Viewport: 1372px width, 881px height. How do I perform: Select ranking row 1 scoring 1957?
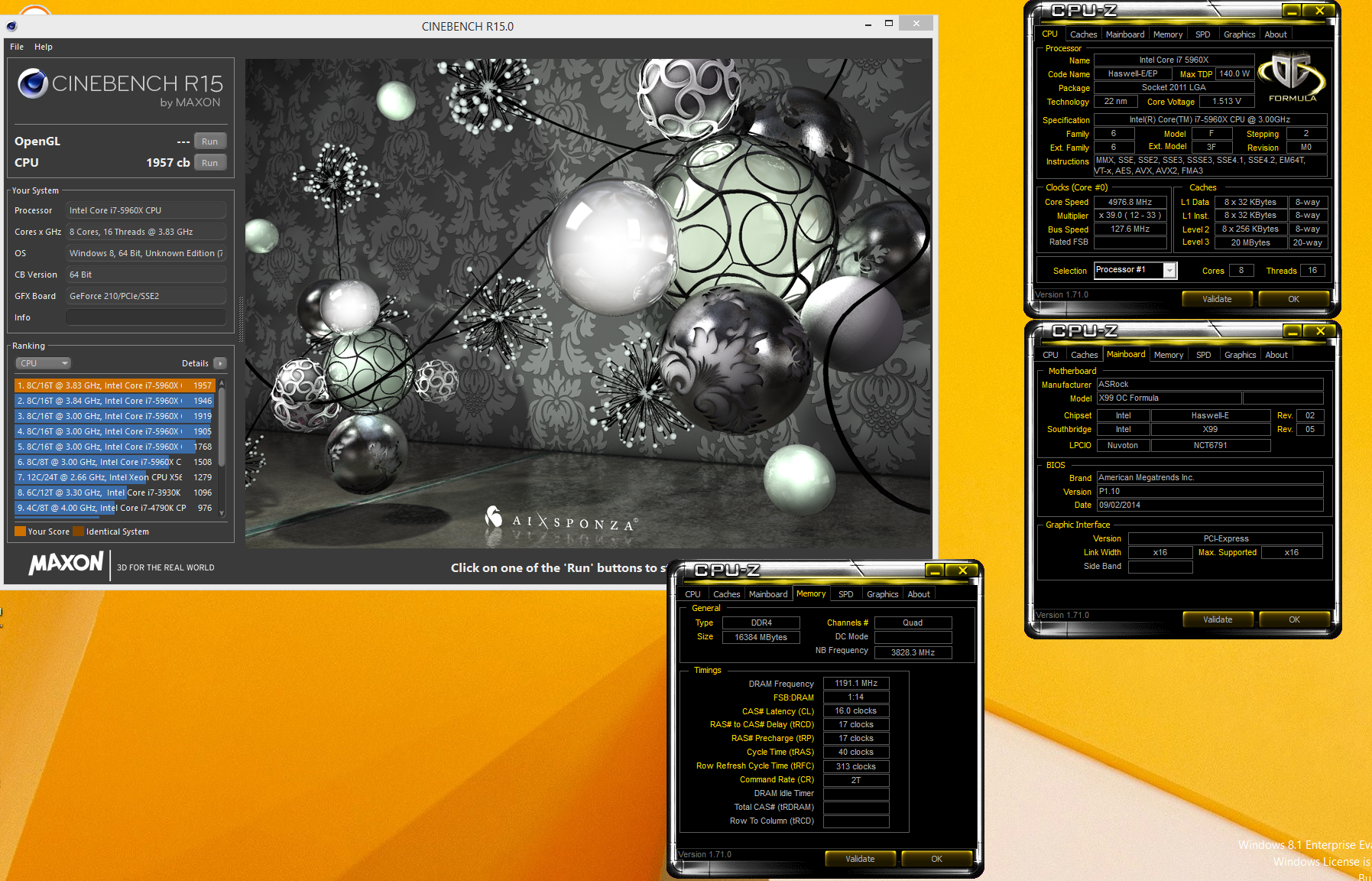(115, 385)
